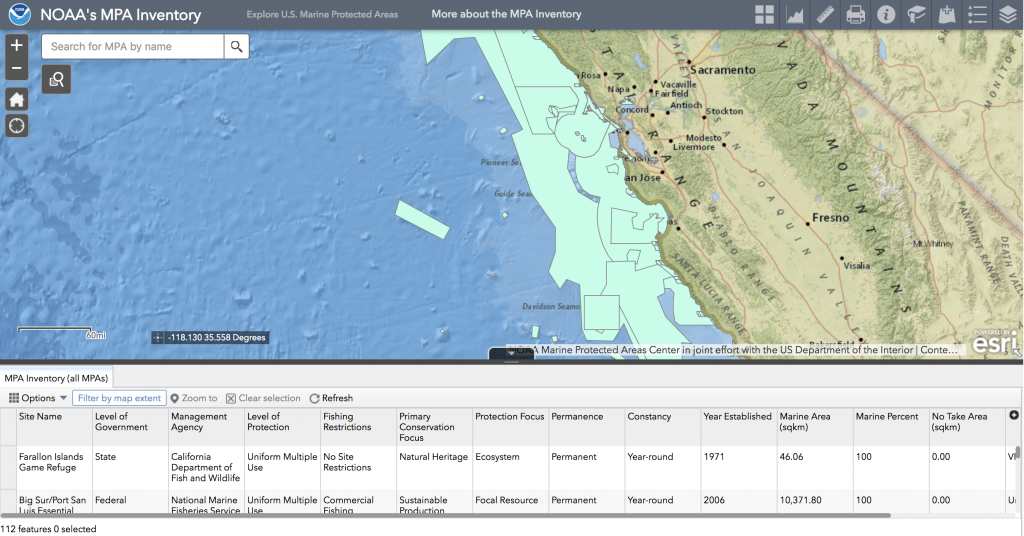Zoom in with the plus button

(x=17, y=46)
